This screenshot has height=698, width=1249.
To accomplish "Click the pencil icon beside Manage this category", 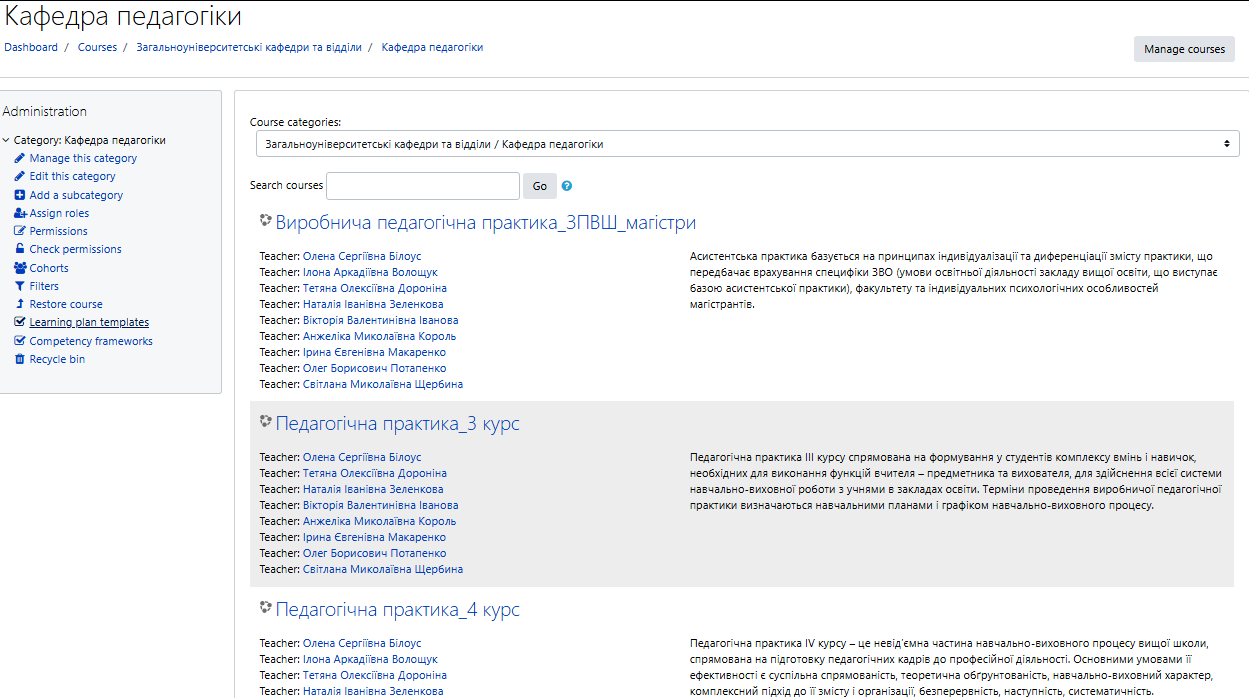I will pyautogui.click(x=20, y=158).
